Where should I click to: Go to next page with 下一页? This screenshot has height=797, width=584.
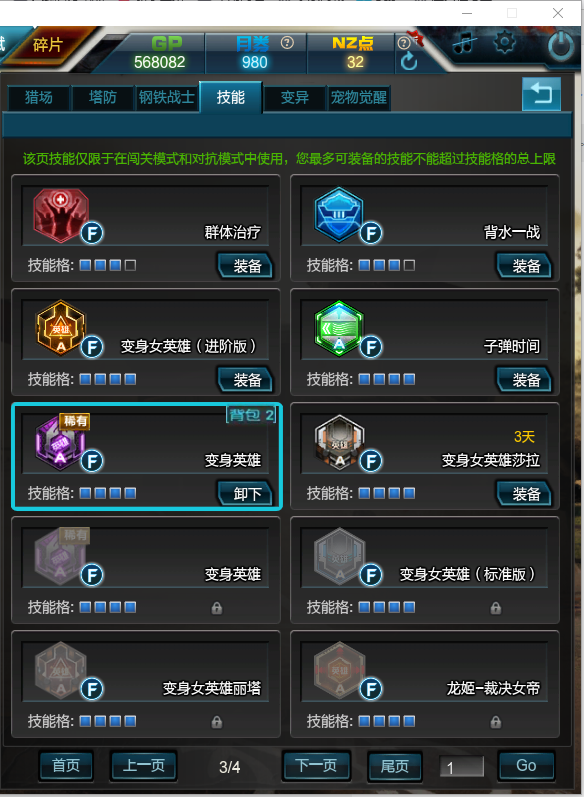[316, 765]
